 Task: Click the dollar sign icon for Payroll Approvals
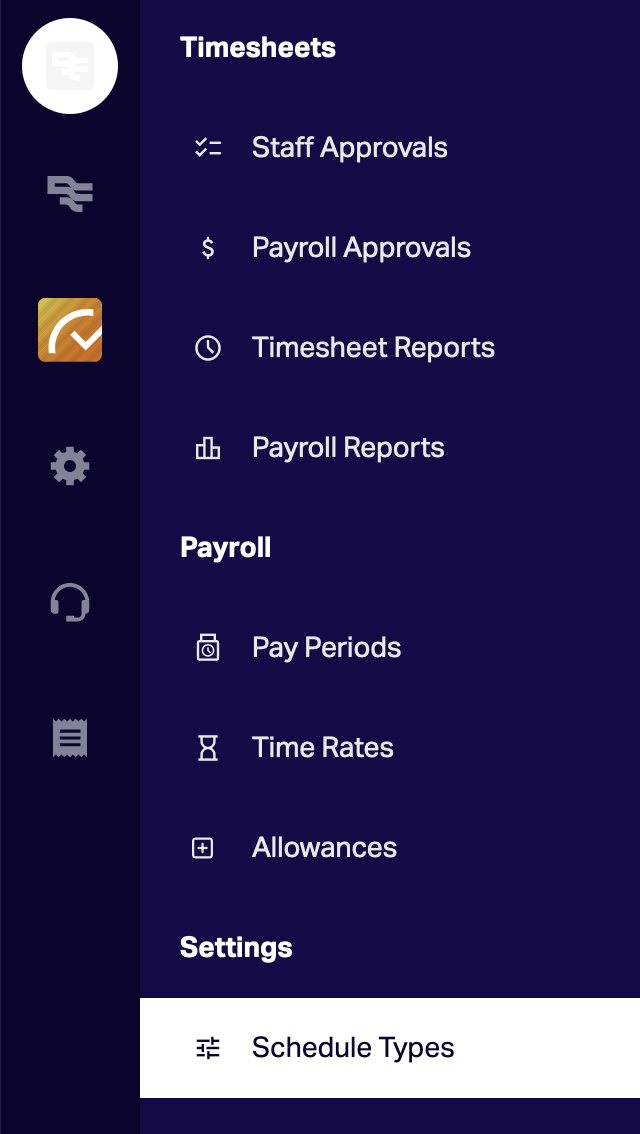point(208,248)
